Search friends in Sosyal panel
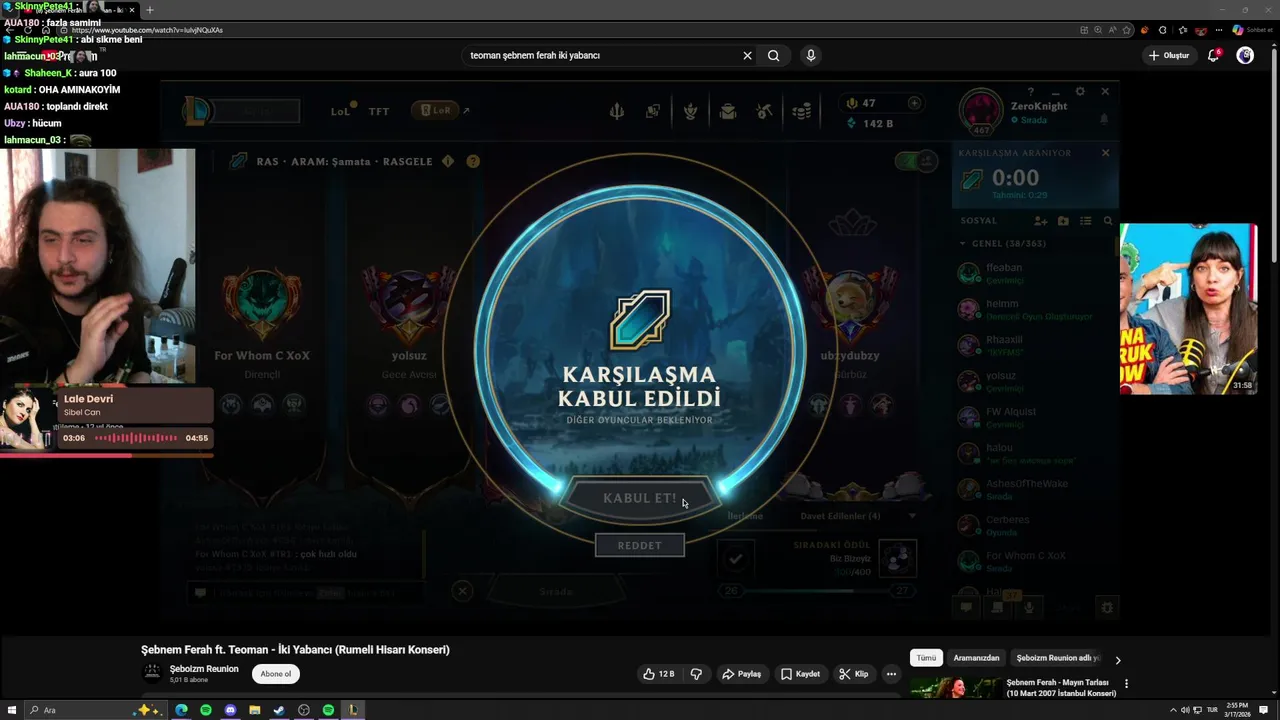The width and height of the screenshot is (1280, 720). [1108, 221]
